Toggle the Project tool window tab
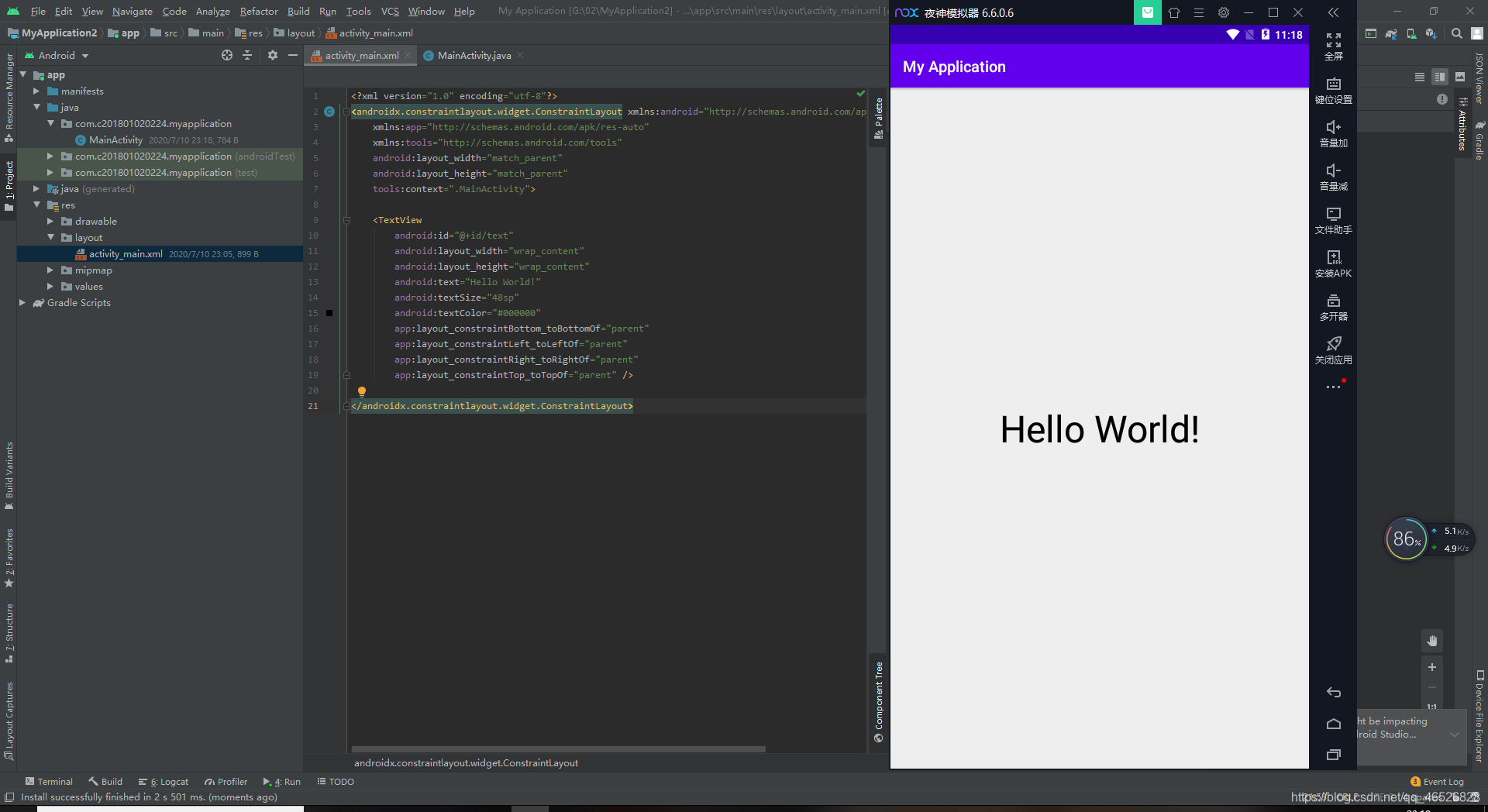This screenshot has width=1488, height=812. pyautogui.click(x=9, y=186)
